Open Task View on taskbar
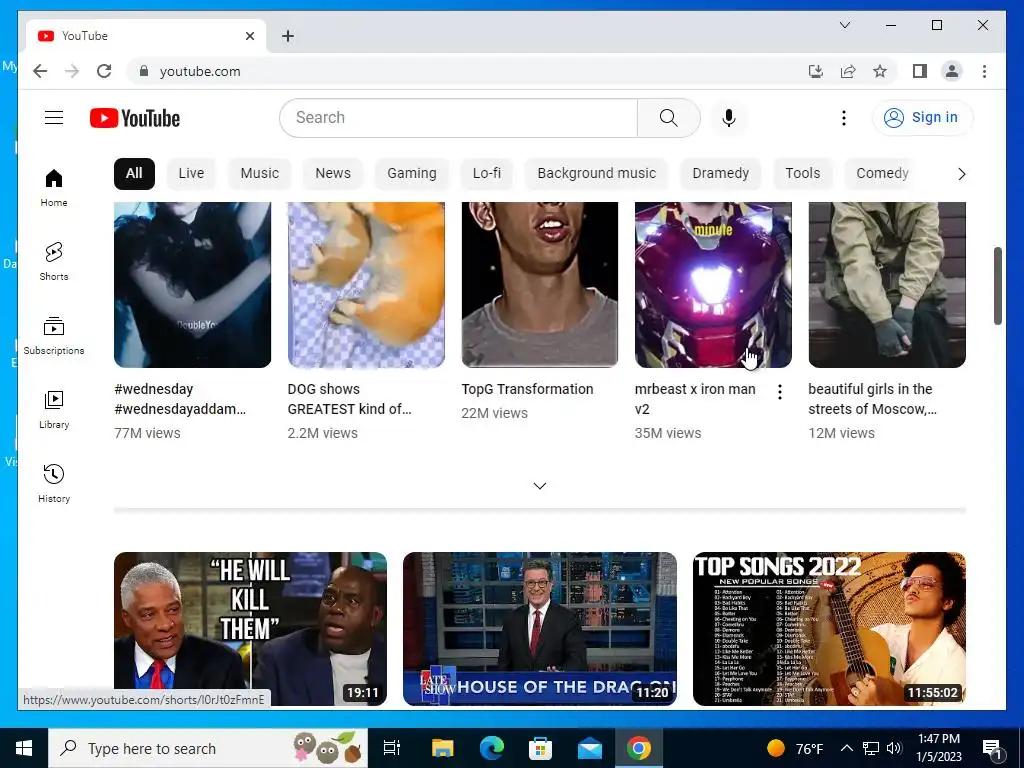The height and width of the screenshot is (768, 1024). coord(392,748)
